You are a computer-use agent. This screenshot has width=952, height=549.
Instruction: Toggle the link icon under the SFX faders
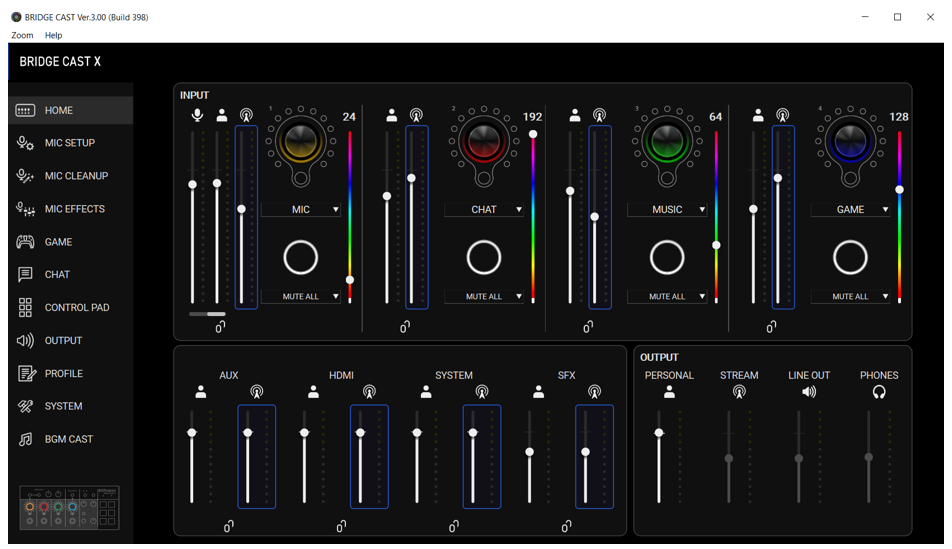pyautogui.click(x=566, y=526)
